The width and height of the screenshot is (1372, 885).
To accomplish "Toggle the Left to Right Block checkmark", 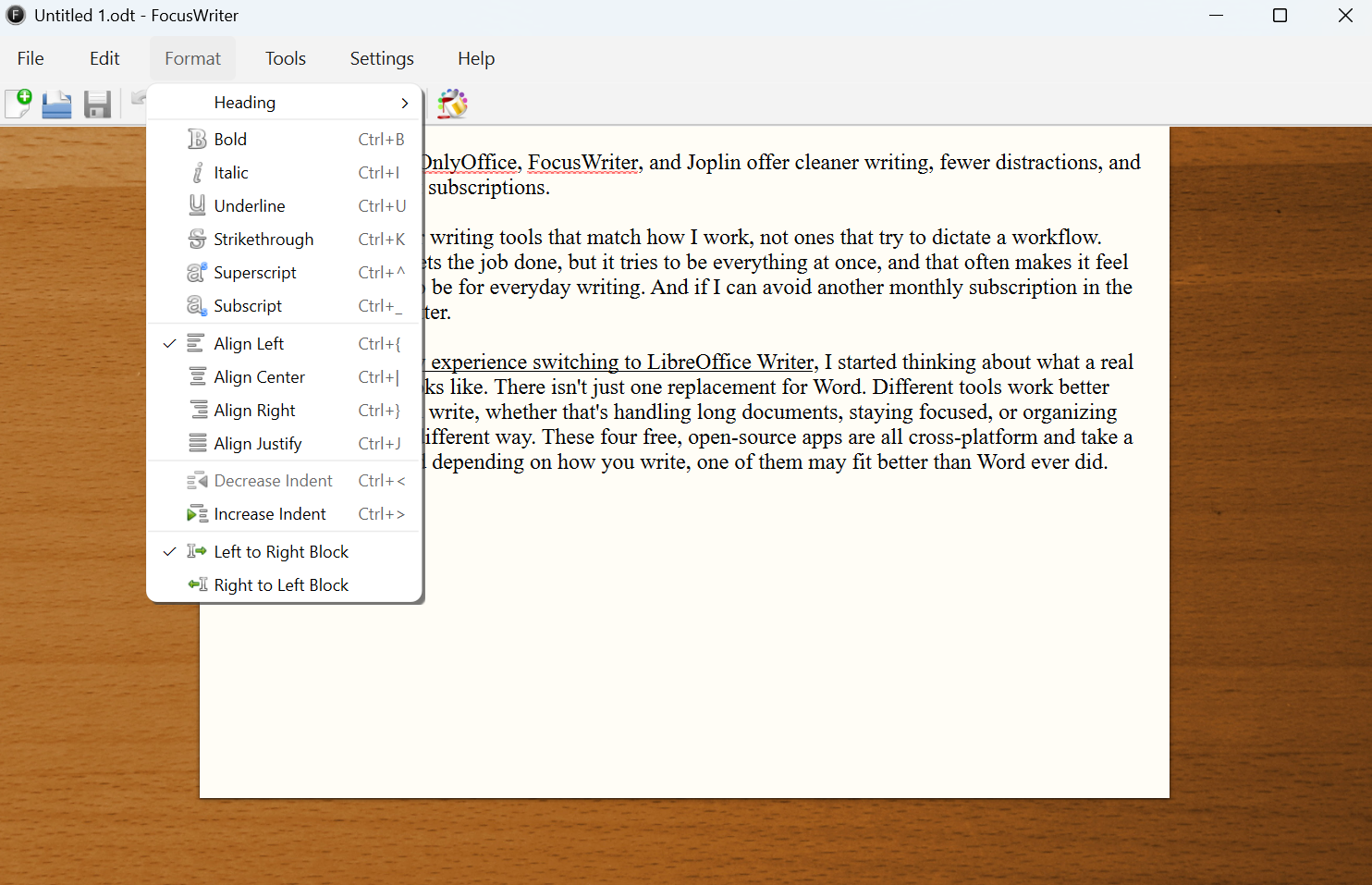I will [169, 551].
